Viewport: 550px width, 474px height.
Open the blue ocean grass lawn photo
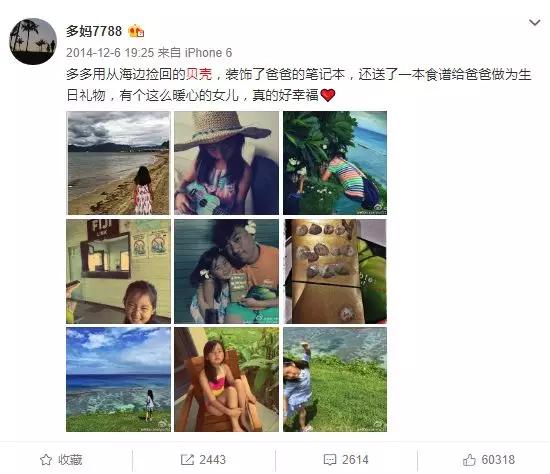pyautogui.click(x=118, y=380)
